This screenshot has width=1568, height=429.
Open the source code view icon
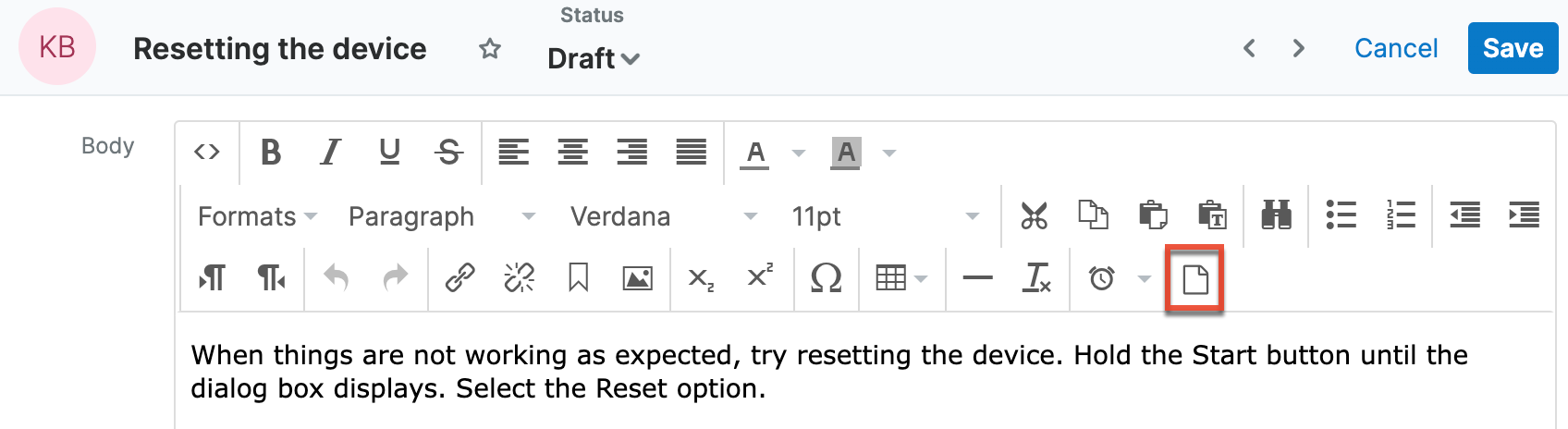click(x=207, y=152)
